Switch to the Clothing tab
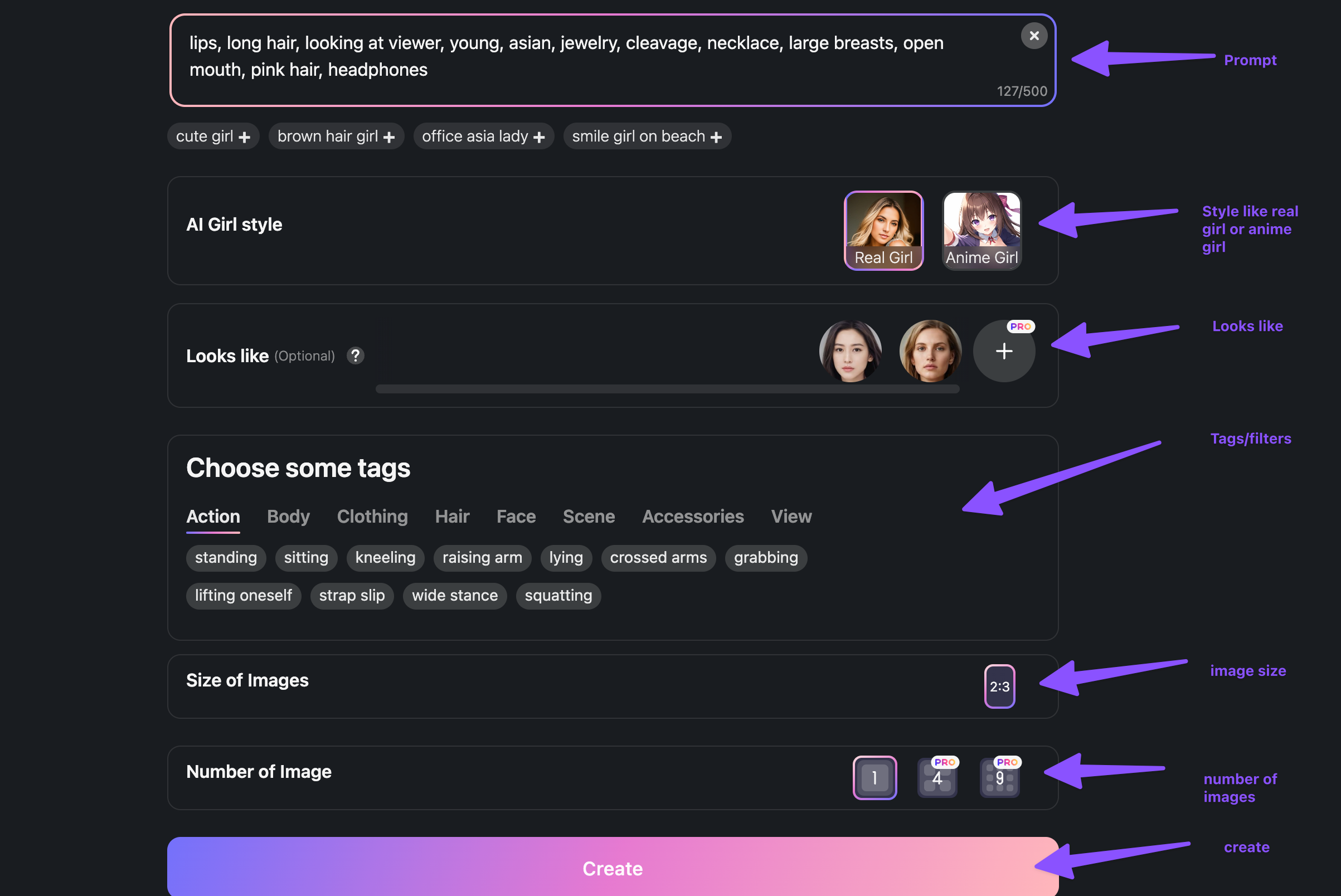 (x=372, y=517)
